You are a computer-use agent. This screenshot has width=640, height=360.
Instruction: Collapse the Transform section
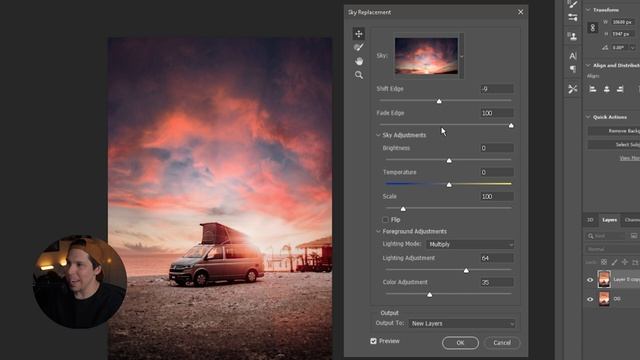pos(588,10)
